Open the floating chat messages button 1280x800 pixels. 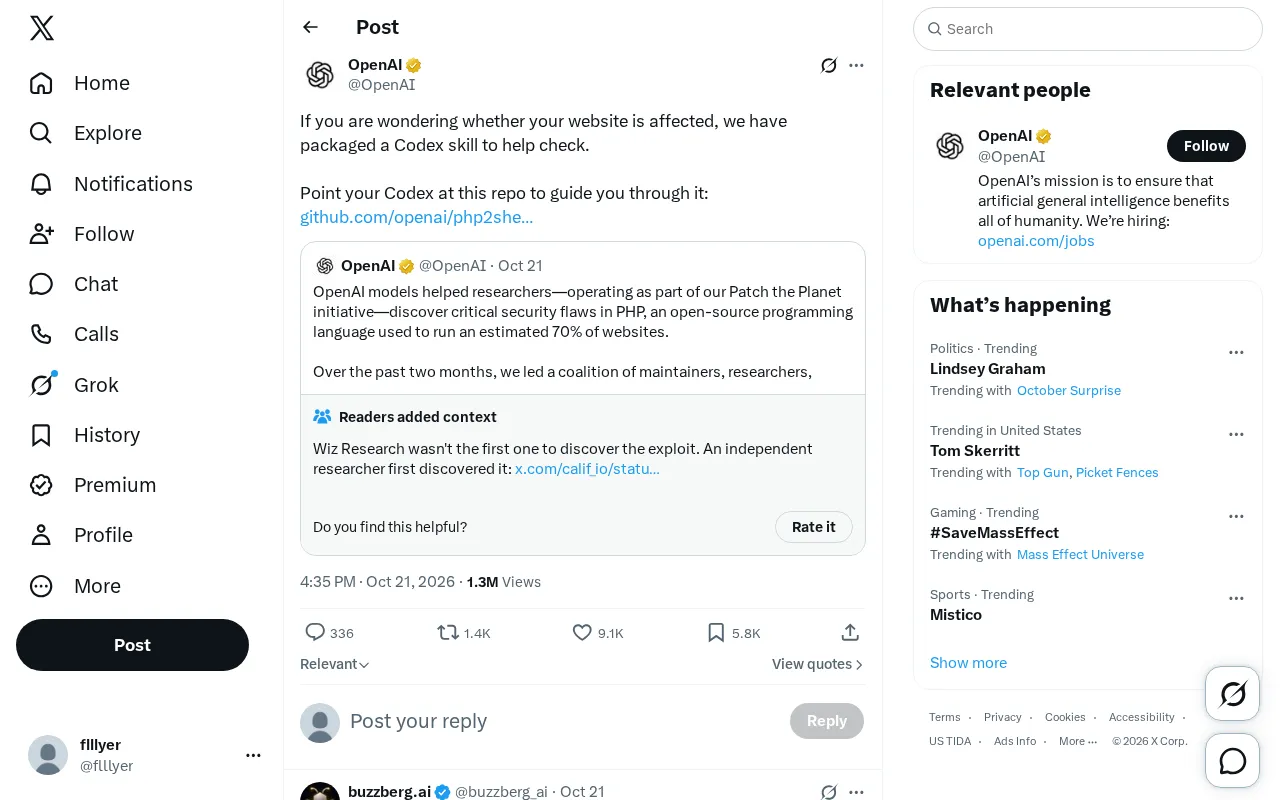(1233, 761)
